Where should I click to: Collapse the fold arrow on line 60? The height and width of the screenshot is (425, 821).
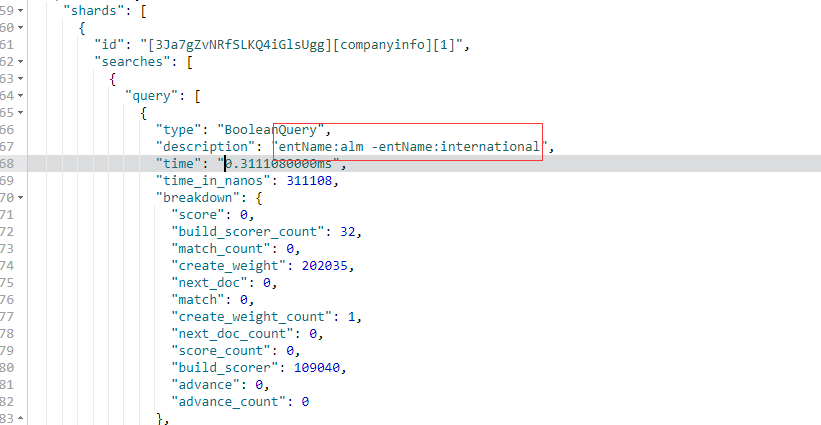click(20, 27)
